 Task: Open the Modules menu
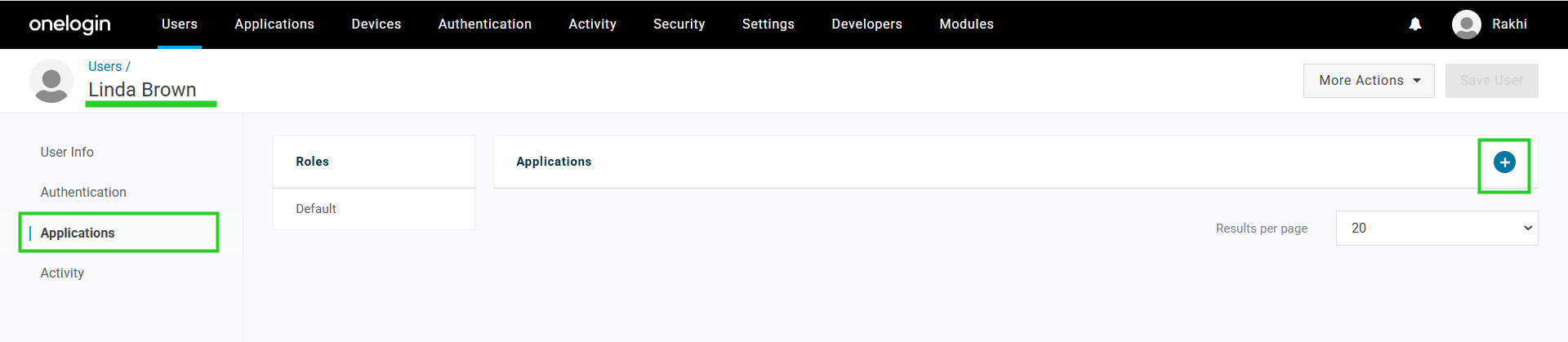point(967,24)
